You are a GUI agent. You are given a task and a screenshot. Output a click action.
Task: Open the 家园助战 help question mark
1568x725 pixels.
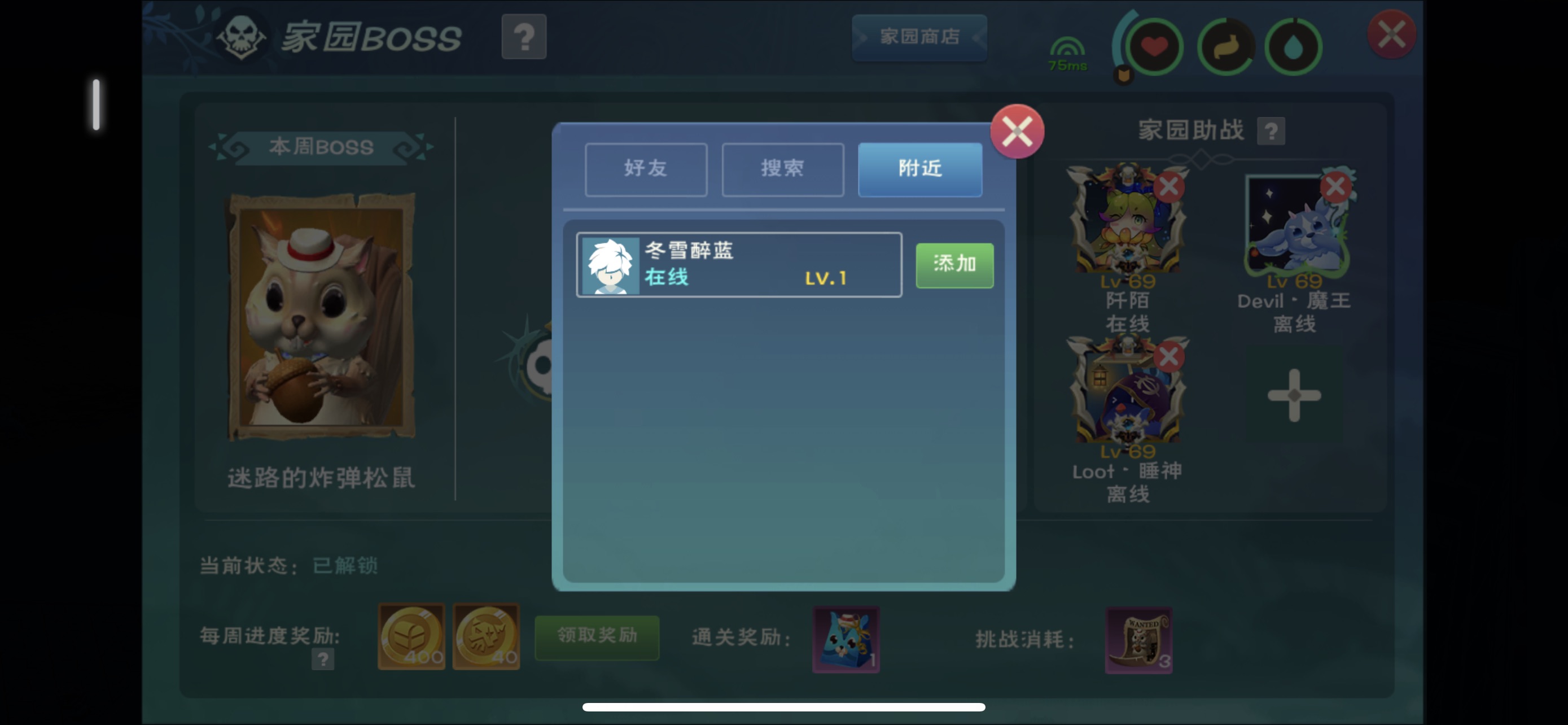1271,131
